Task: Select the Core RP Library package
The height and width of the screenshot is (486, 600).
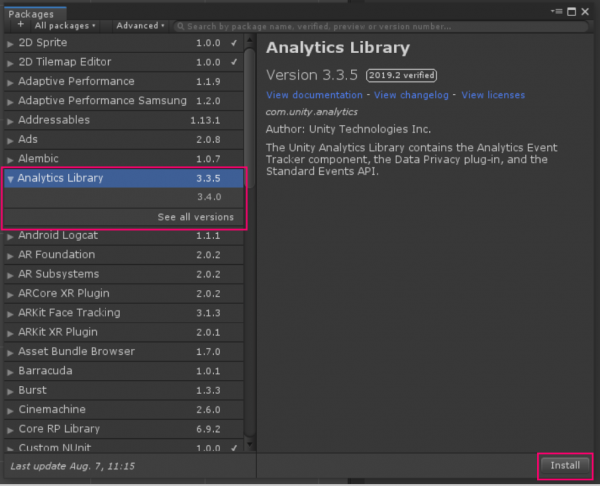Action: (x=124, y=429)
